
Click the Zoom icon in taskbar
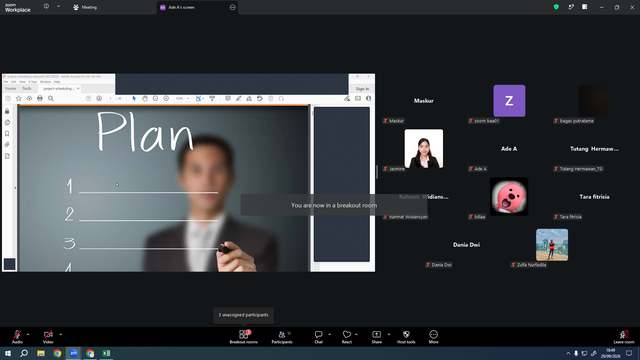click(73, 353)
